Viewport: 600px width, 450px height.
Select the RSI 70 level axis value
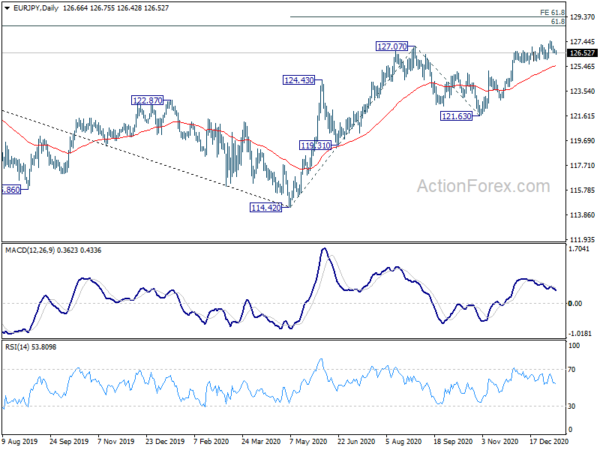tap(573, 370)
